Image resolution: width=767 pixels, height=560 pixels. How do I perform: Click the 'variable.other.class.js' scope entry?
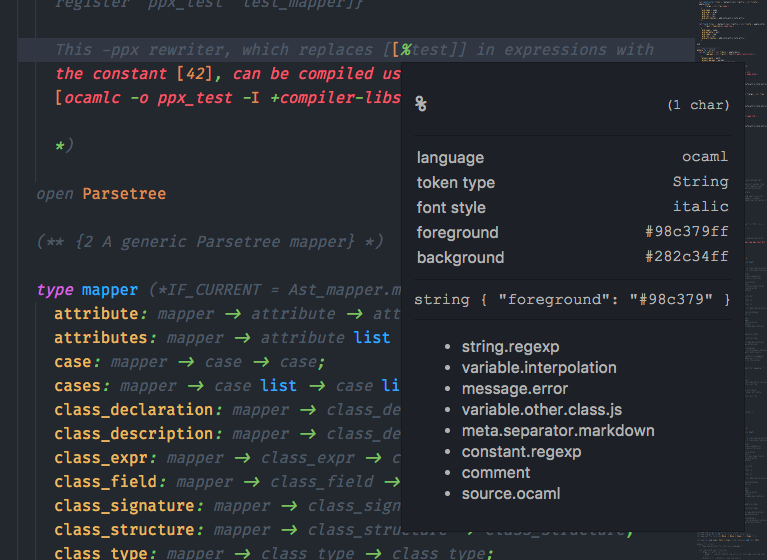tap(541, 410)
